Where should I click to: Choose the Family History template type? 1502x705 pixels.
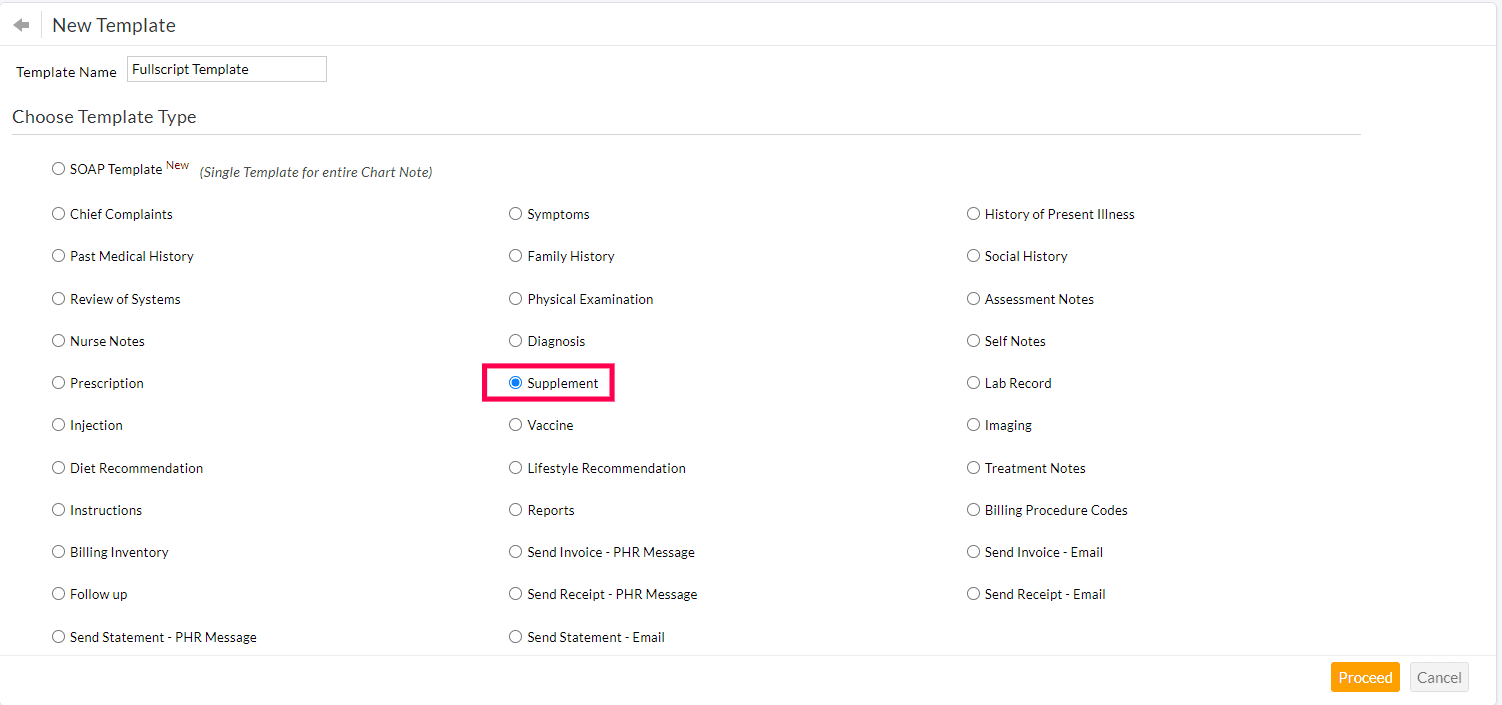pos(515,256)
